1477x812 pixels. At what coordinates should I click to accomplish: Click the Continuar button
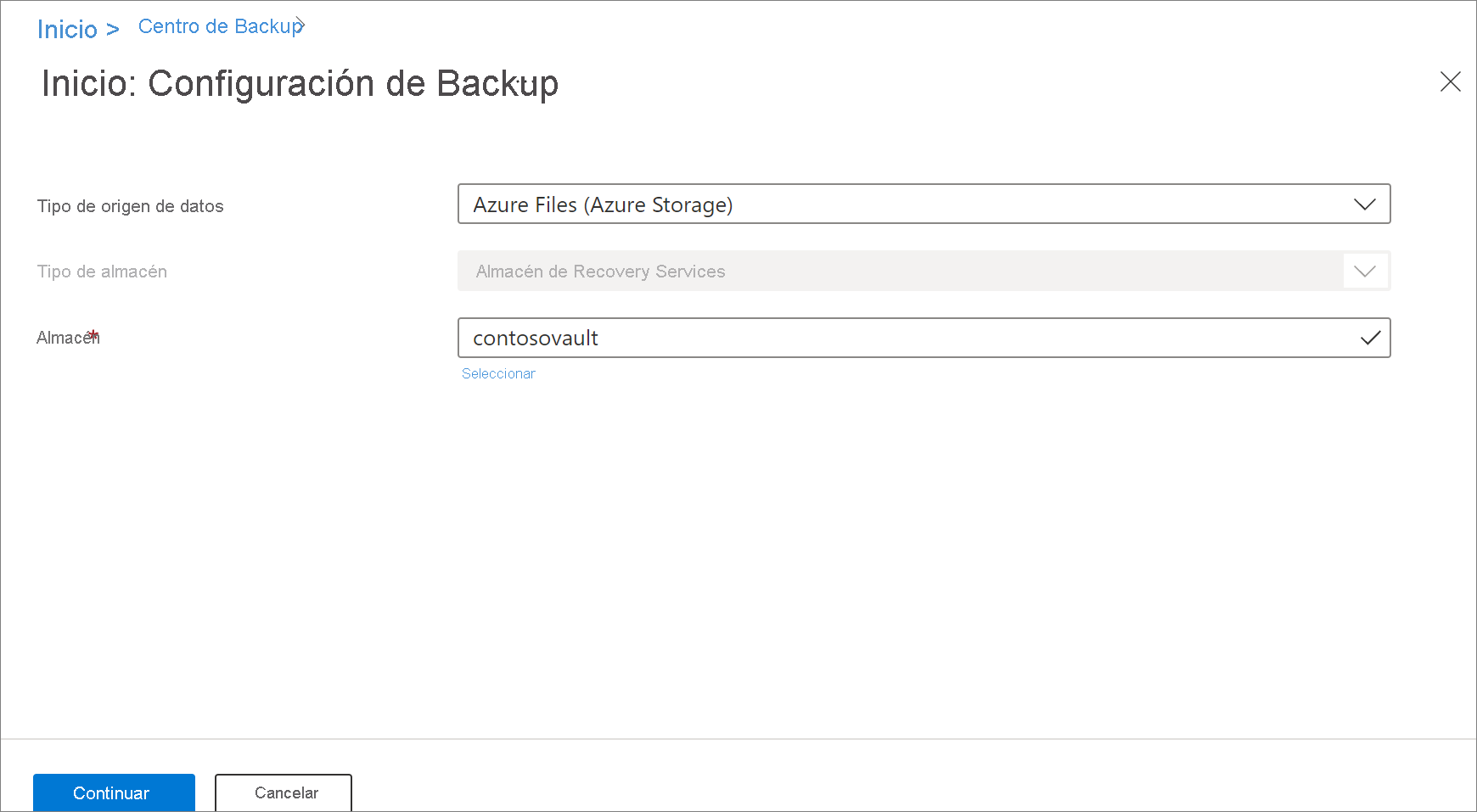pos(114,792)
